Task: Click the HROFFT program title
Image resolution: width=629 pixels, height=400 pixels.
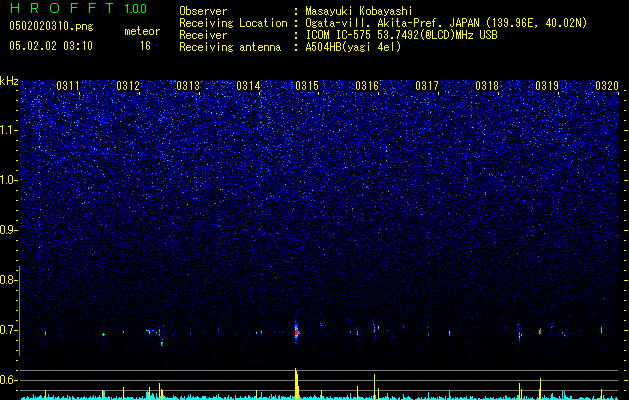Action: 62,8
